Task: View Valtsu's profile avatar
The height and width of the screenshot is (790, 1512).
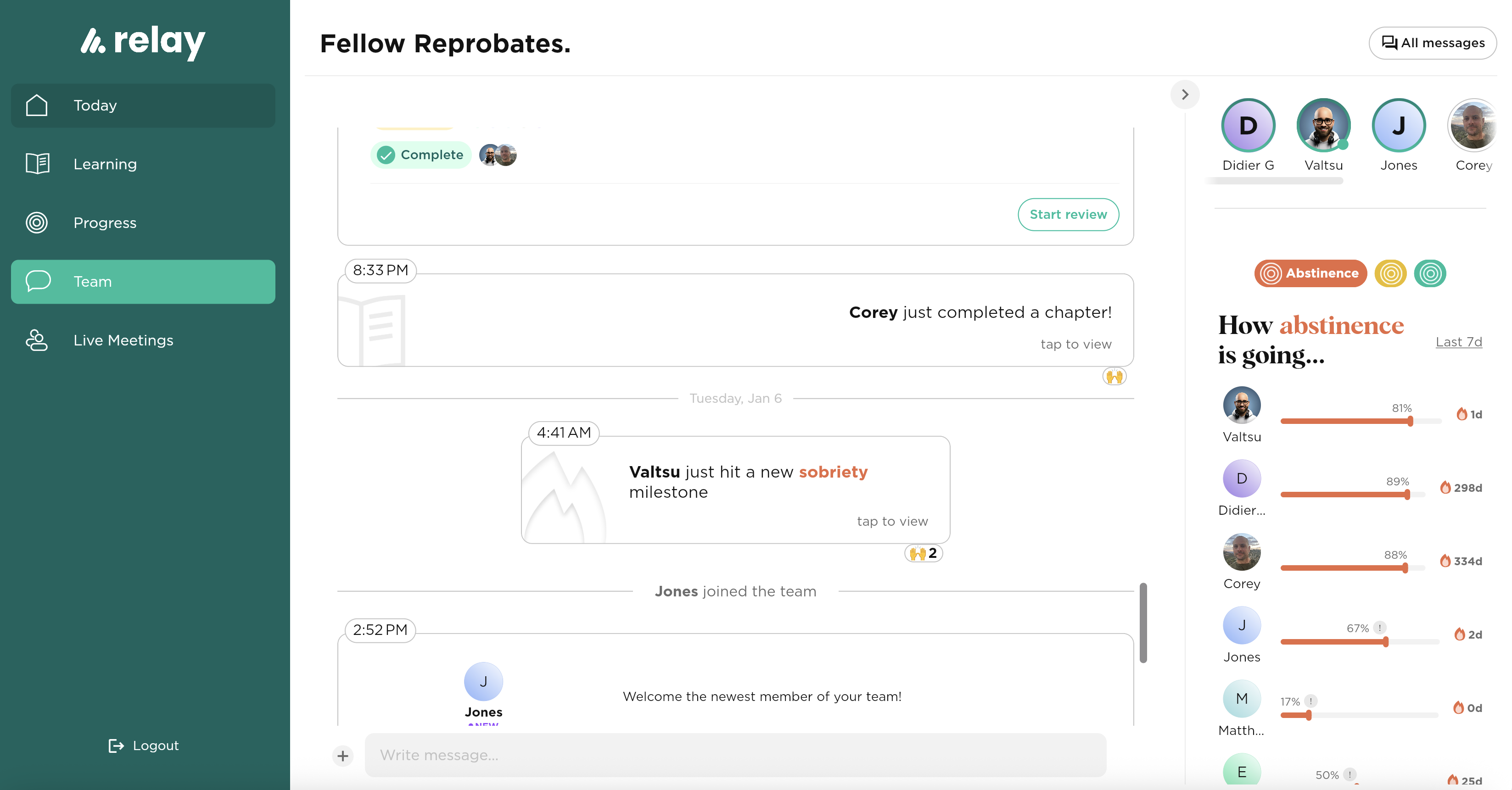Action: click(x=1324, y=125)
